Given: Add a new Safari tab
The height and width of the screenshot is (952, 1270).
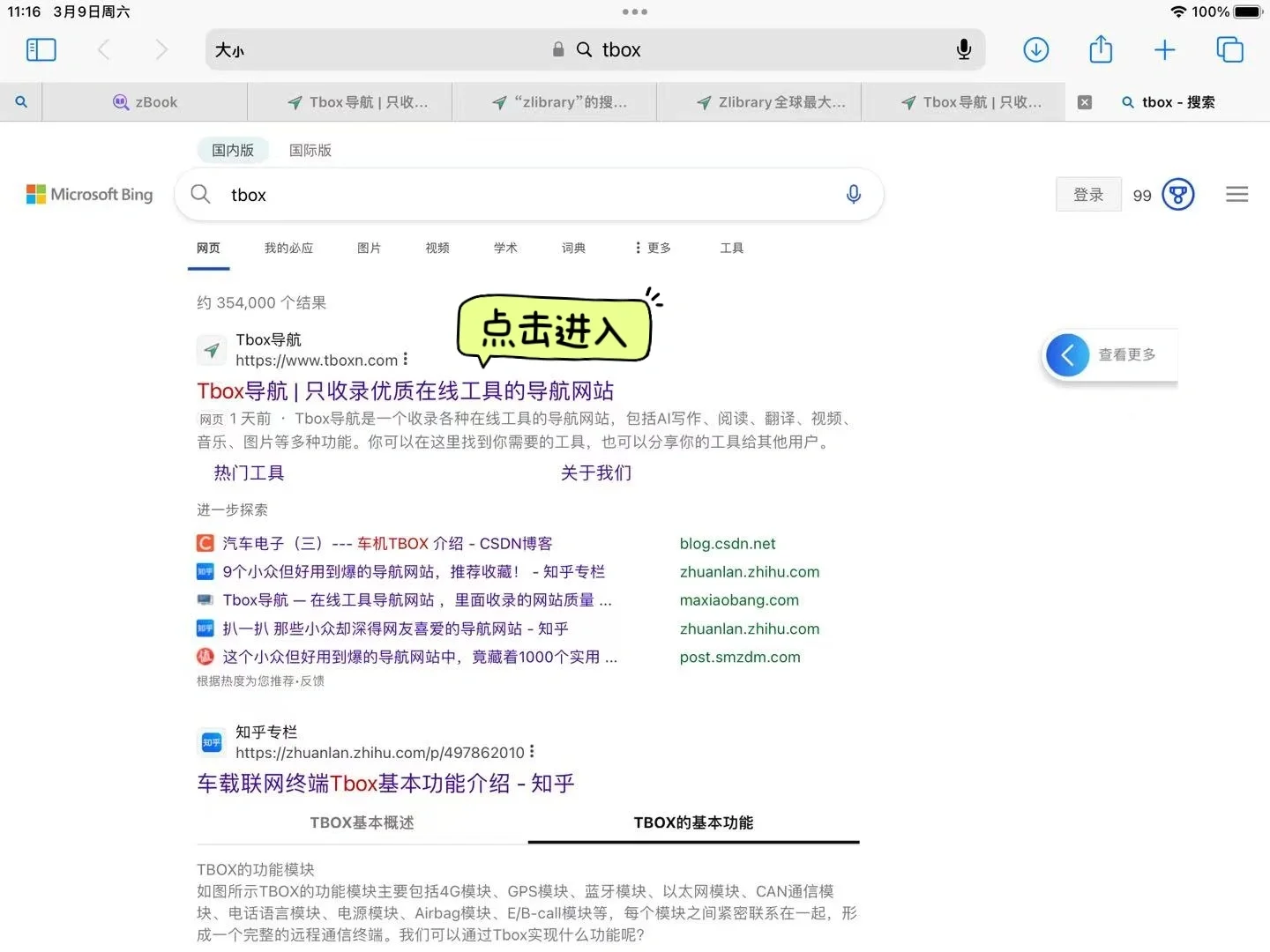Looking at the screenshot, I should click(x=1165, y=49).
